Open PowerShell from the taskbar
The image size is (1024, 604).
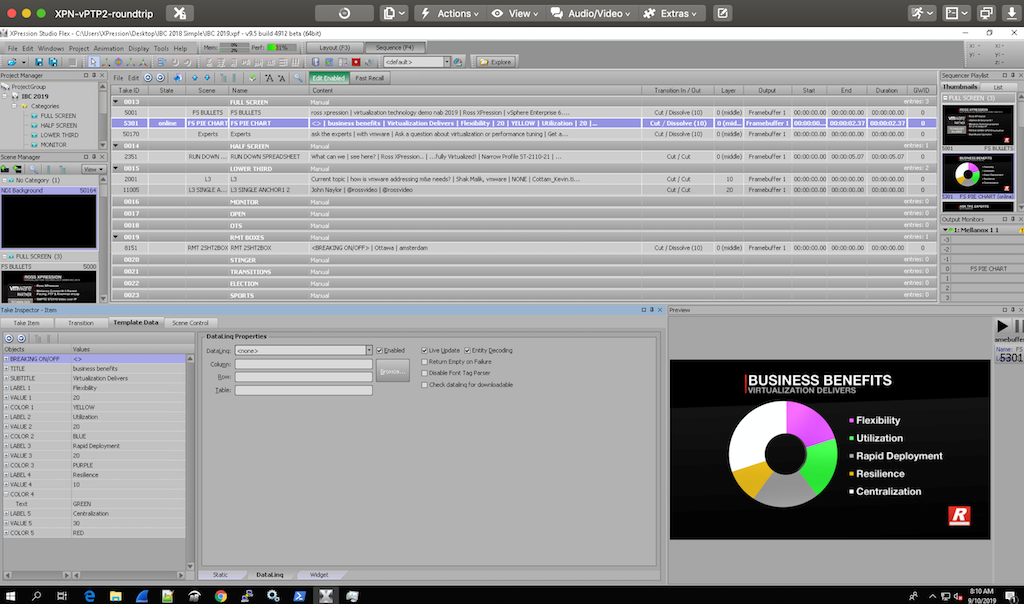[x=299, y=596]
